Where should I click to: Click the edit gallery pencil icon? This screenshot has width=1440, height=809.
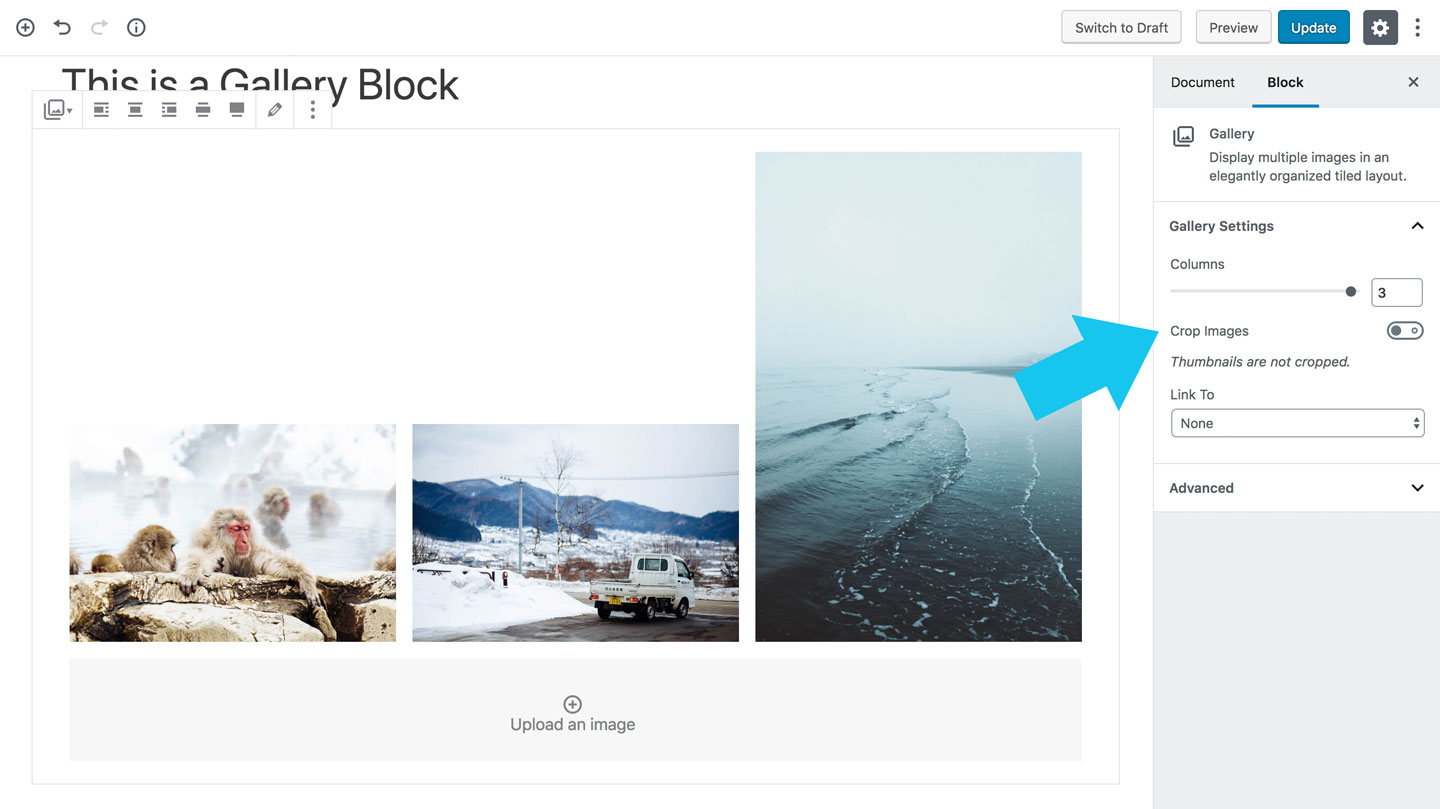tap(274, 110)
